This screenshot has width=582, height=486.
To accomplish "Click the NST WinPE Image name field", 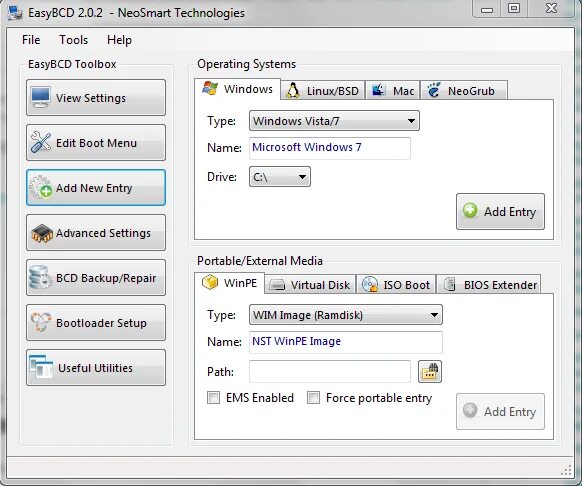I will (346, 342).
